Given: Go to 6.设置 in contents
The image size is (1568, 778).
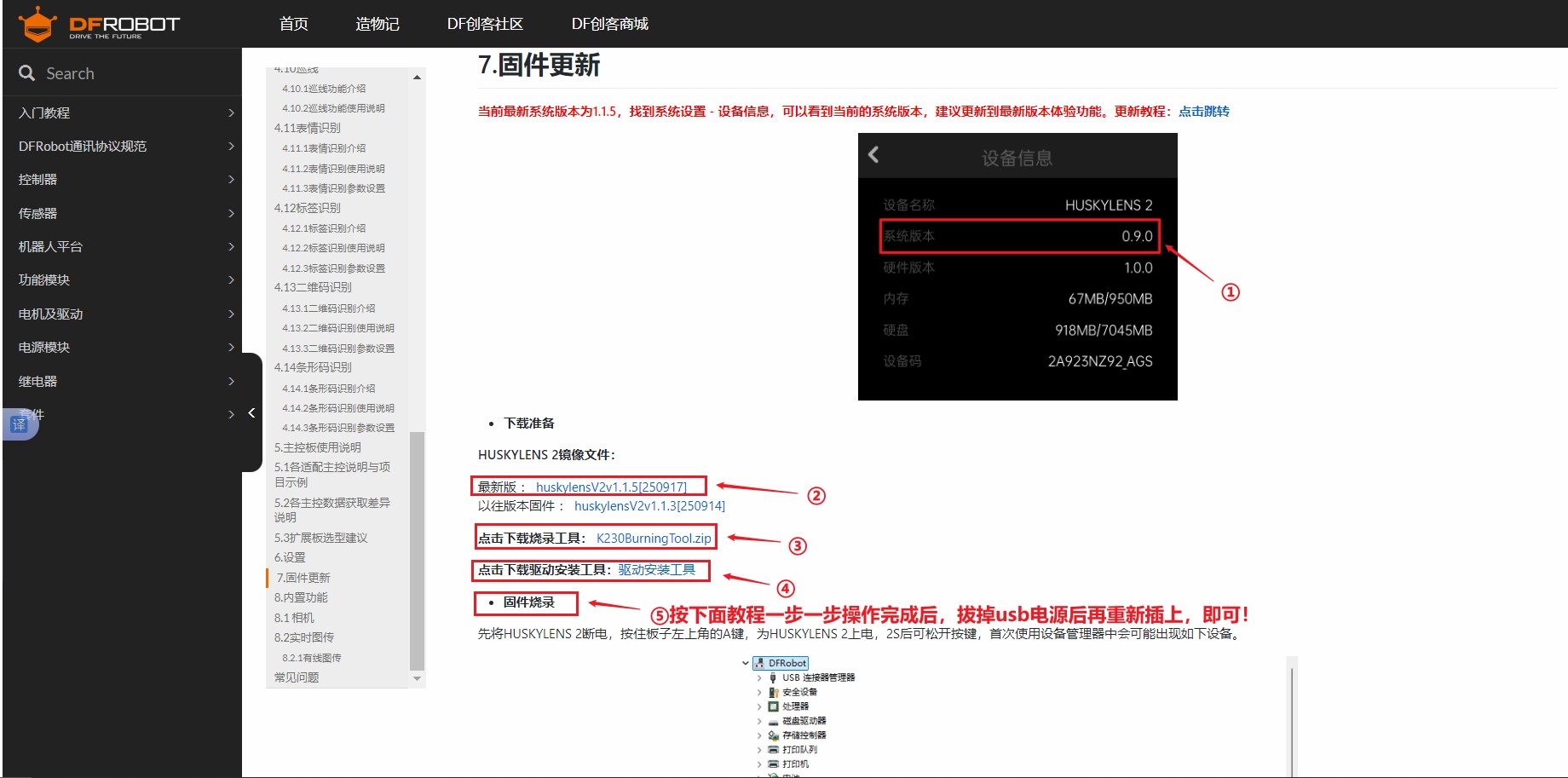Looking at the screenshot, I should [289, 557].
